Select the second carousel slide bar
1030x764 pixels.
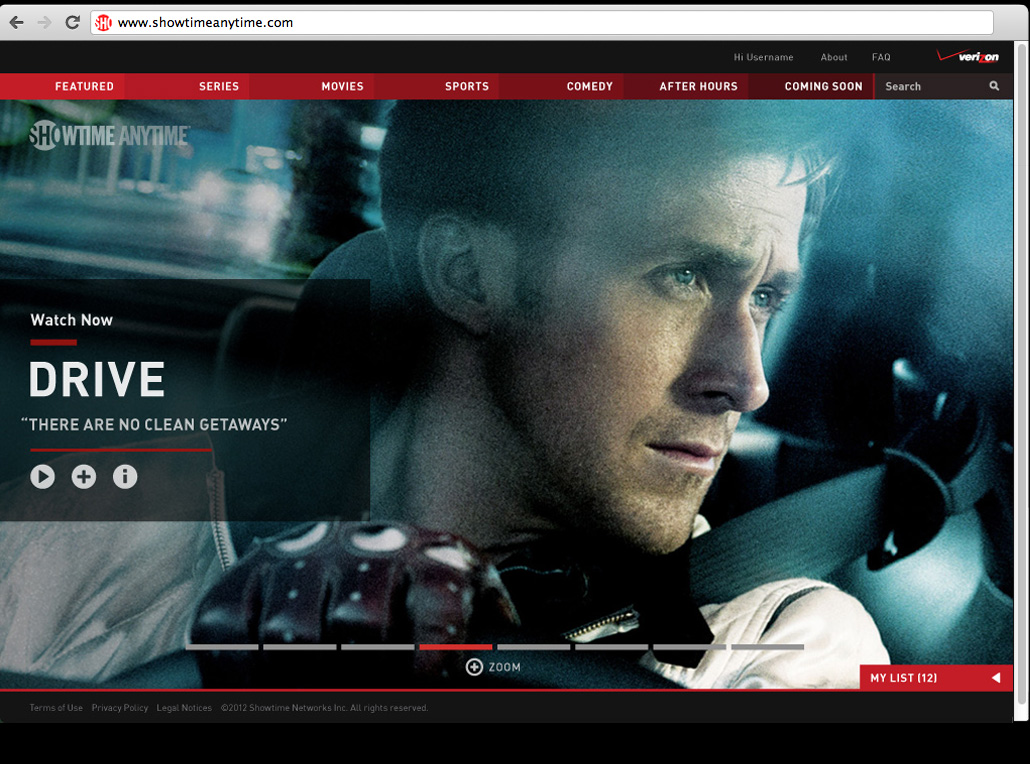pyautogui.click(x=300, y=647)
